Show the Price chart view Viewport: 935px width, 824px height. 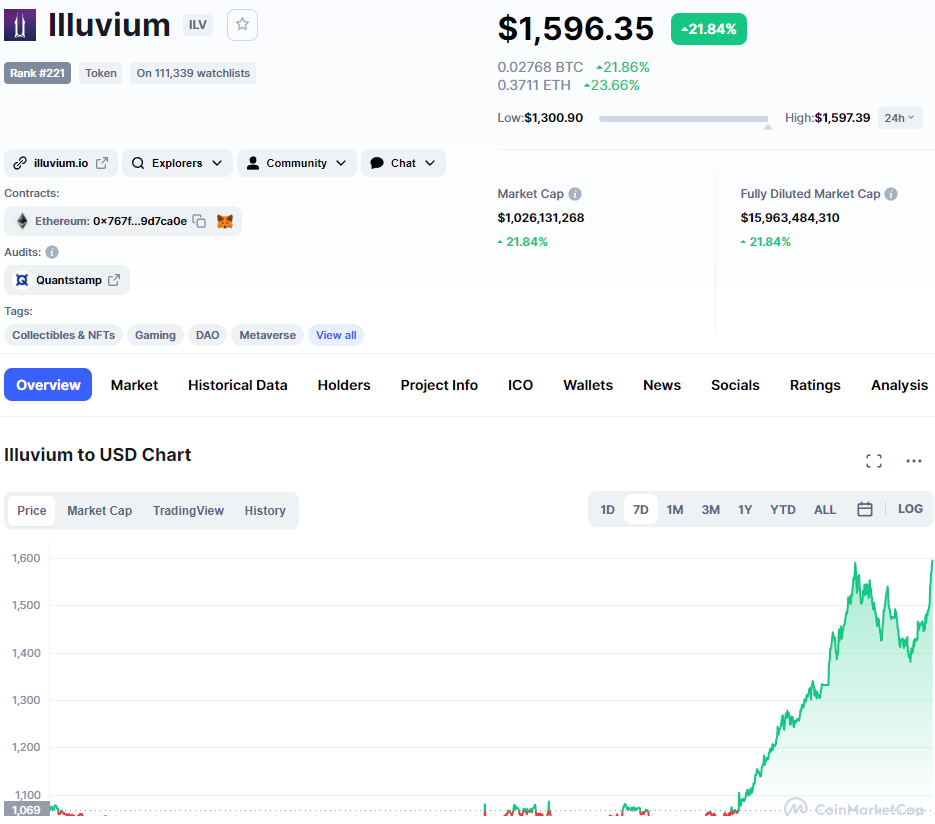32,511
